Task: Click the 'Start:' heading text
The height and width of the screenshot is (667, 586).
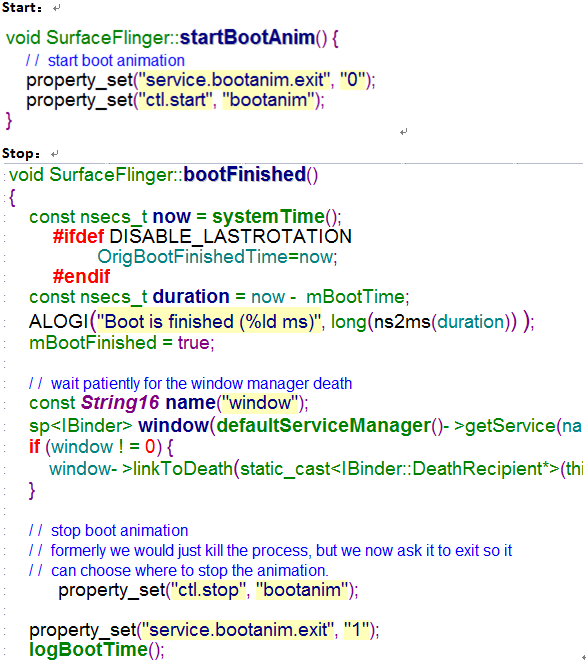Action: click(22, 8)
